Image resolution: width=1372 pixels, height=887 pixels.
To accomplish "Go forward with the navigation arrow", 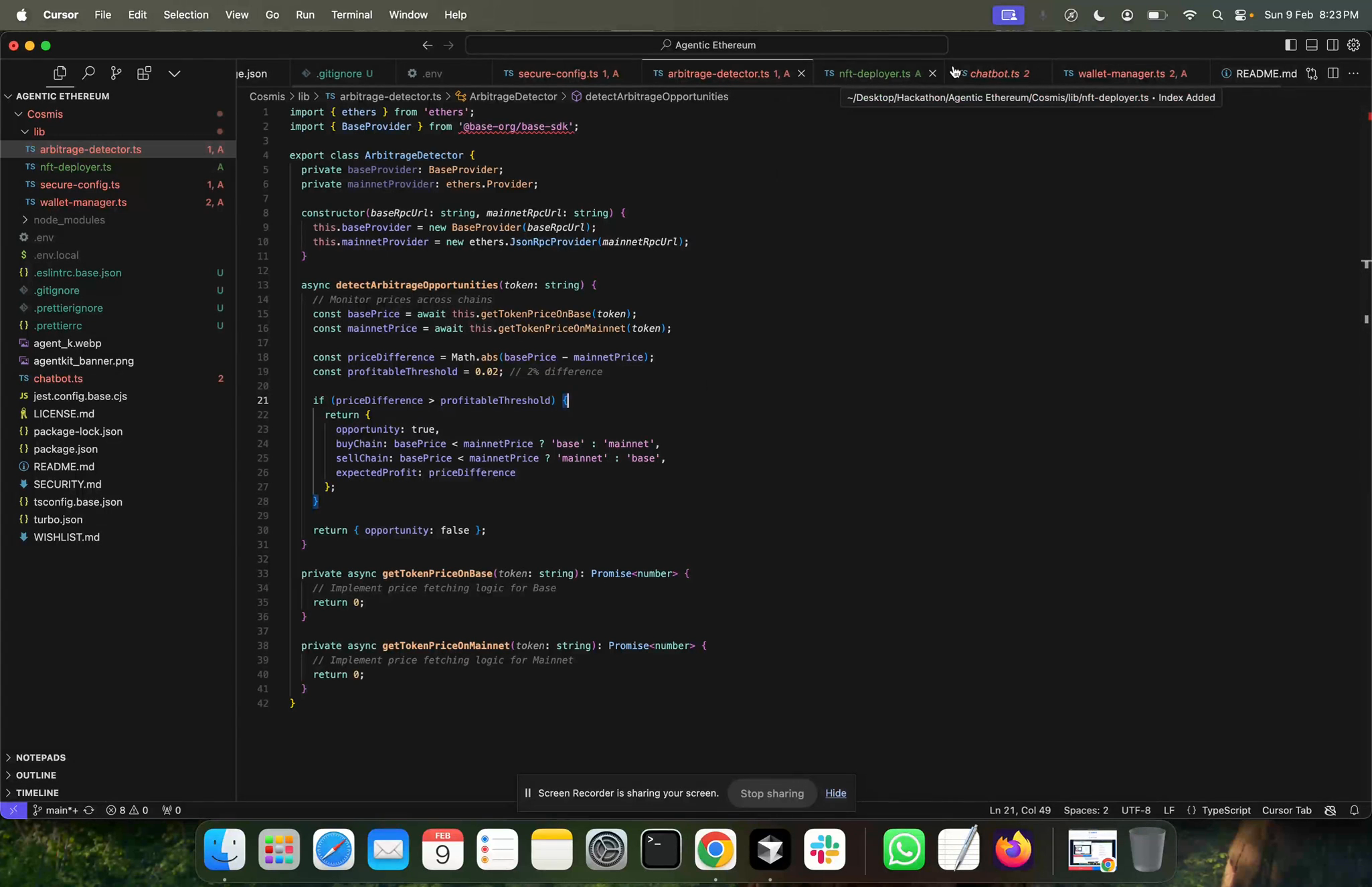I will (x=448, y=45).
